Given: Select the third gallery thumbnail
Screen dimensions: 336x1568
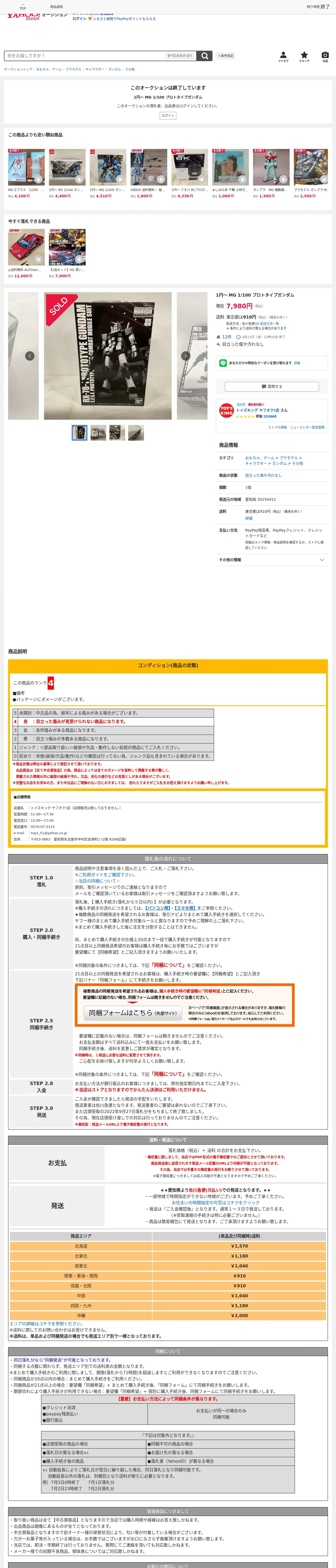Looking at the screenshot, I should (117, 433).
